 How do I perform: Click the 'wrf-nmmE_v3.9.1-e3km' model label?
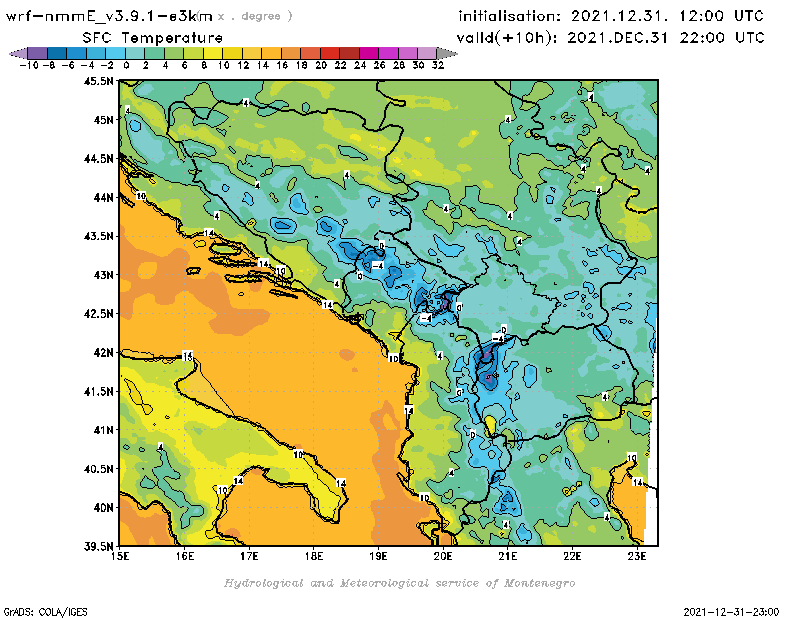coord(109,16)
